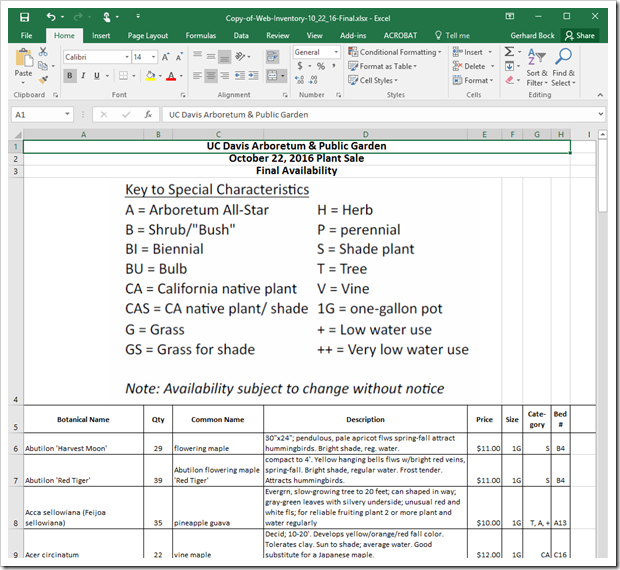Open the Calibri font name dropdown
This screenshot has width=620, height=570.
(127, 57)
